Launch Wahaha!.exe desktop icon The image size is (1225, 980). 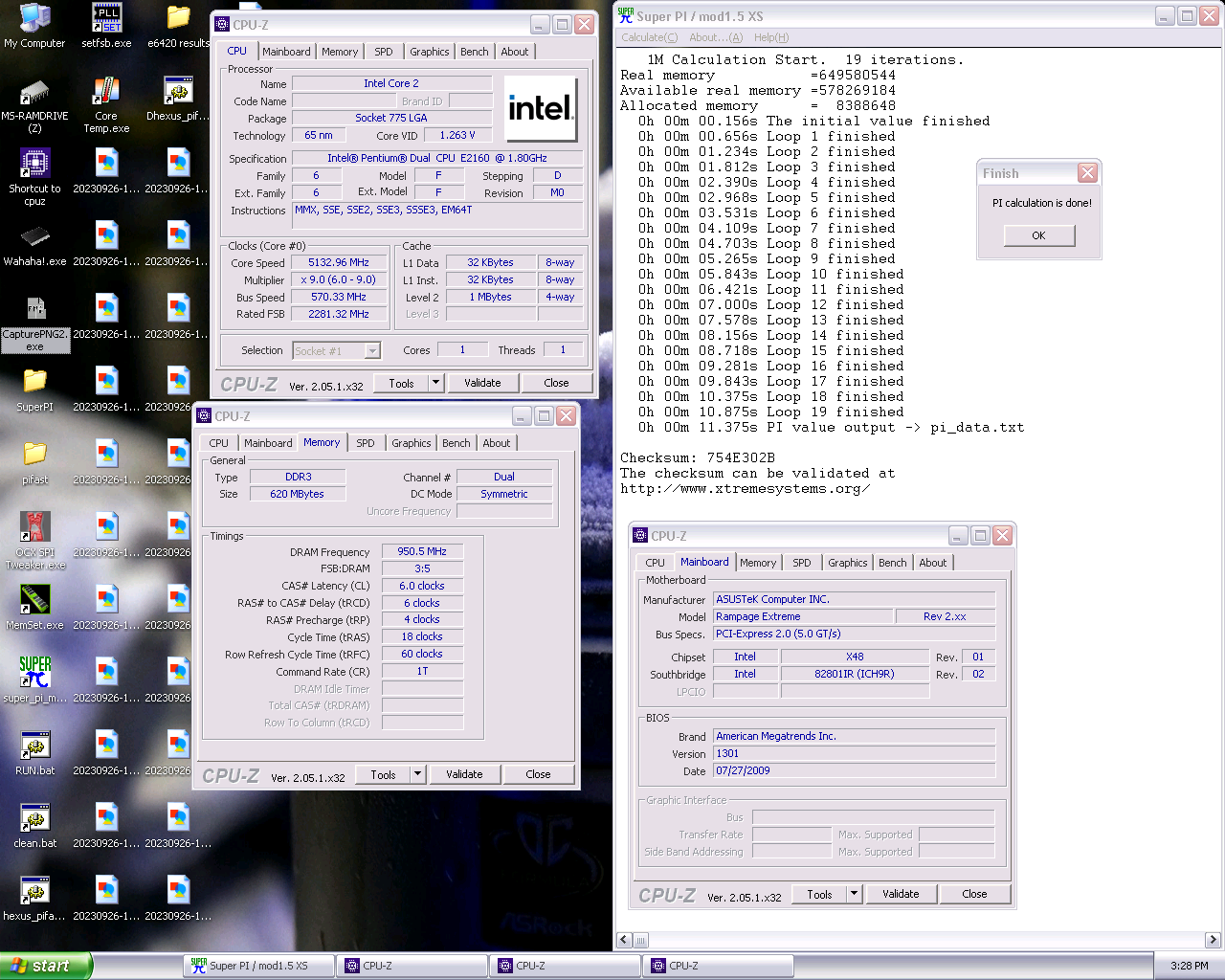tap(35, 244)
